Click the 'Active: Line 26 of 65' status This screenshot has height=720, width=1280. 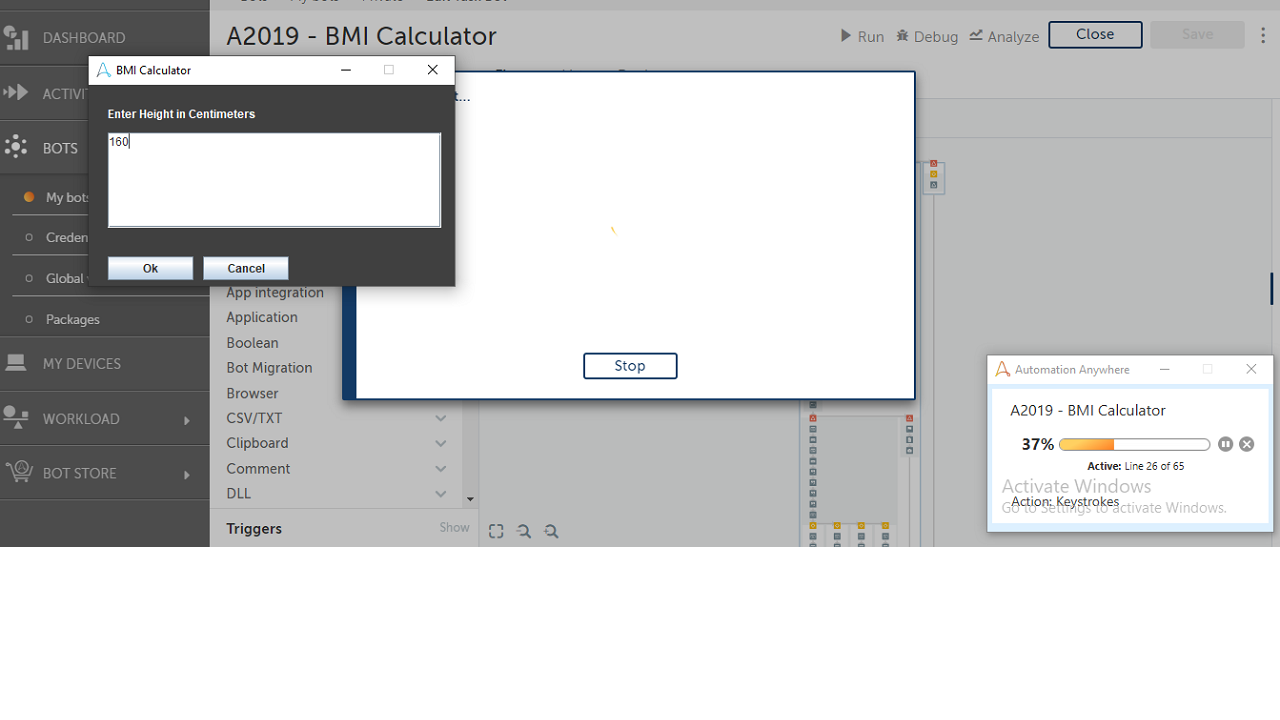1135,466
